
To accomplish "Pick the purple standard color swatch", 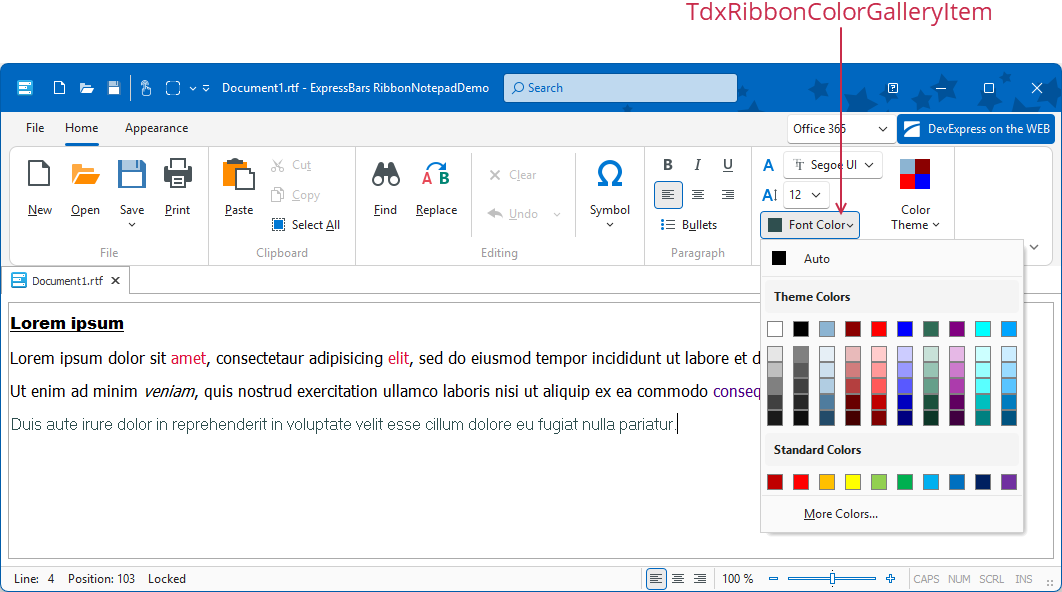I will 1009,482.
